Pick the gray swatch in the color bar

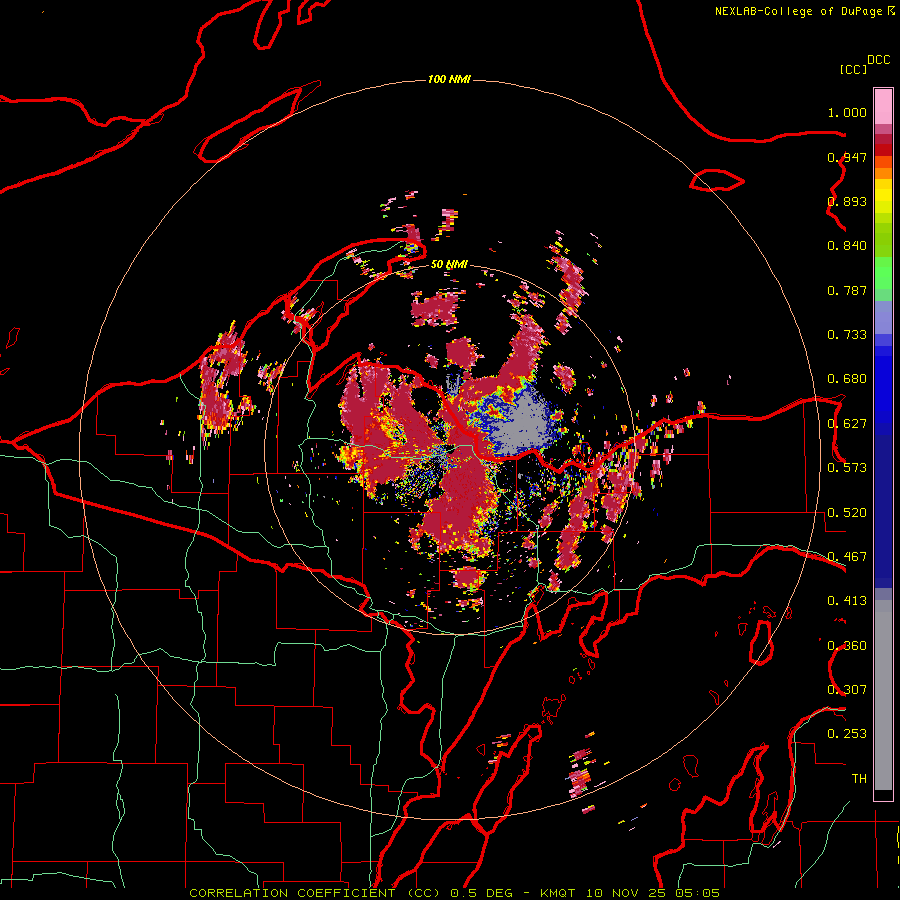883,695
